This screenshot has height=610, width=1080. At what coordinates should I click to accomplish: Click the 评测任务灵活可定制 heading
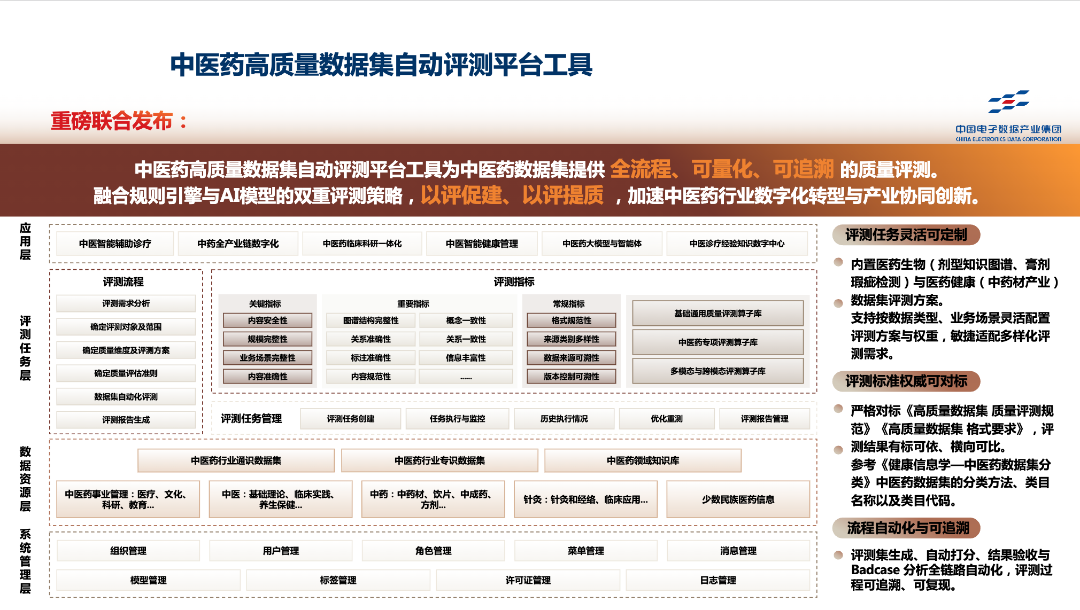coord(906,235)
